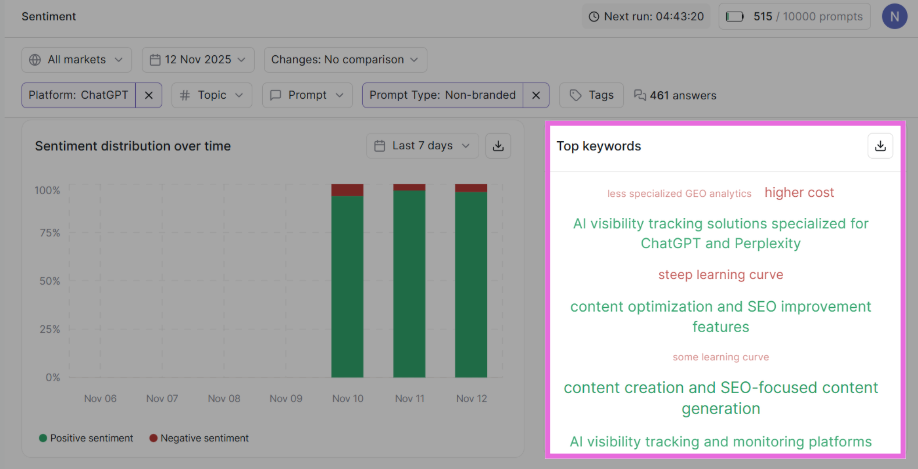The height and width of the screenshot is (469, 918).
Task: Remove the Prompt Type: Non-branded filter
Action: (x=536, y=95)
